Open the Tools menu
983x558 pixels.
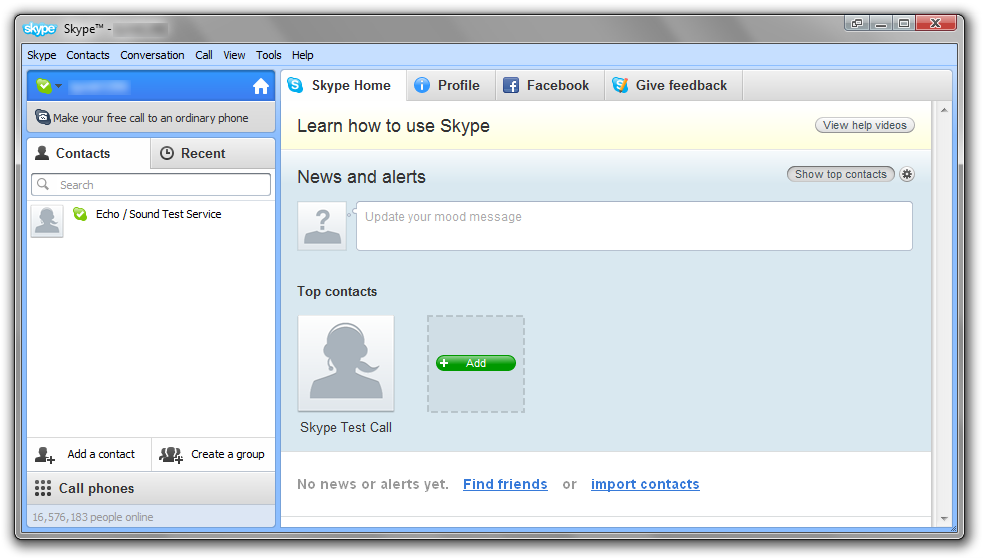[x=268, y=55]
